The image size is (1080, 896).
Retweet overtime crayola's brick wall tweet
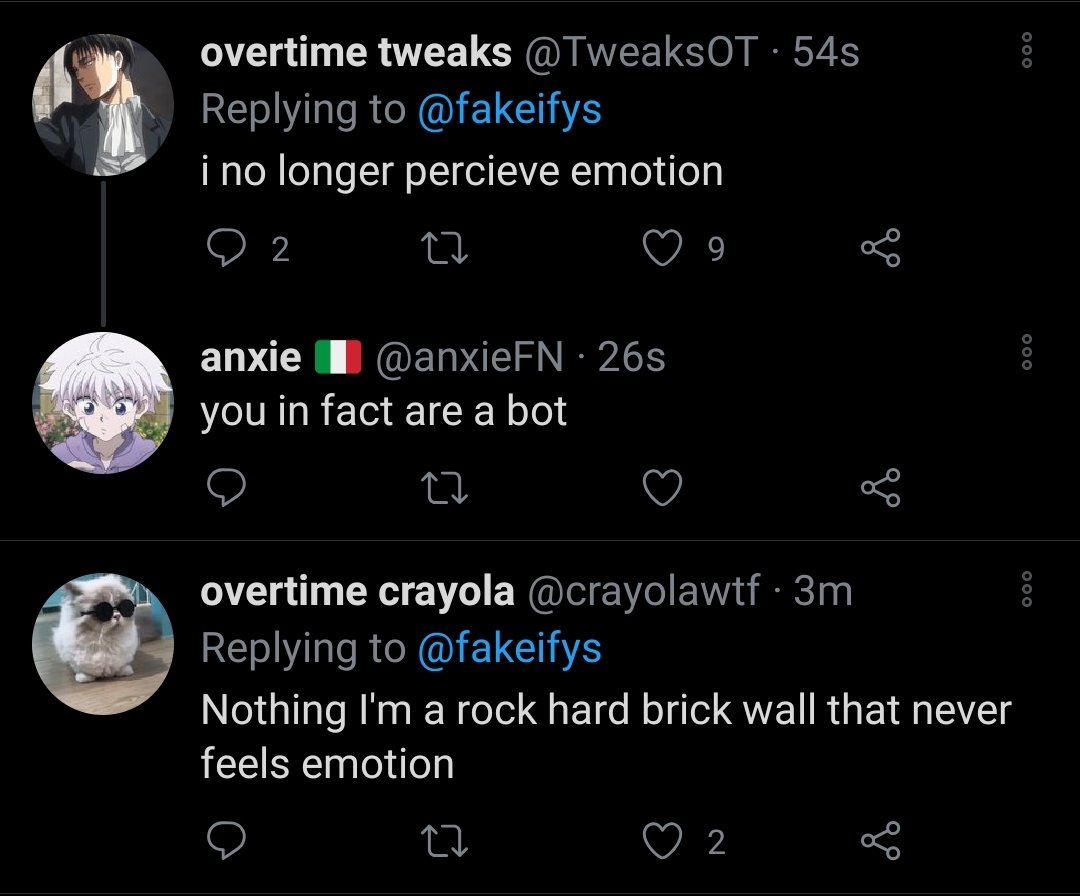coord(443,842)
